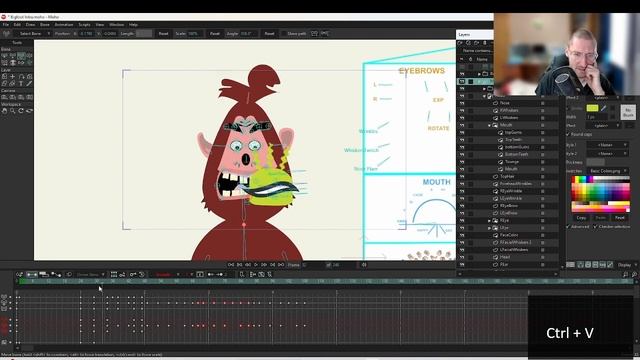Click the Copy button in Style panel
Image resolution: width=640 pixels, height=360 pixels.
(x=581, y=218)
